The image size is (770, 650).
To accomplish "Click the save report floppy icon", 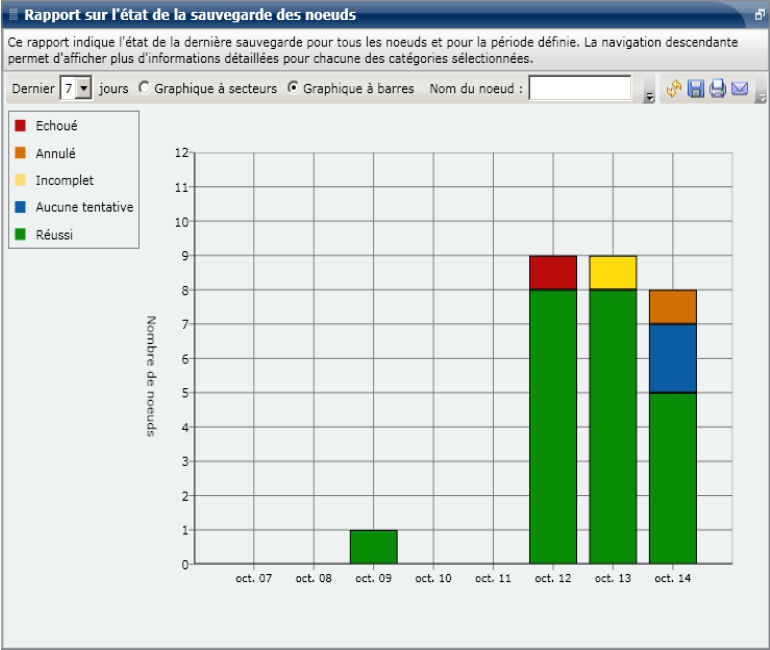I will pyautogui.click(x=696, y=89).
